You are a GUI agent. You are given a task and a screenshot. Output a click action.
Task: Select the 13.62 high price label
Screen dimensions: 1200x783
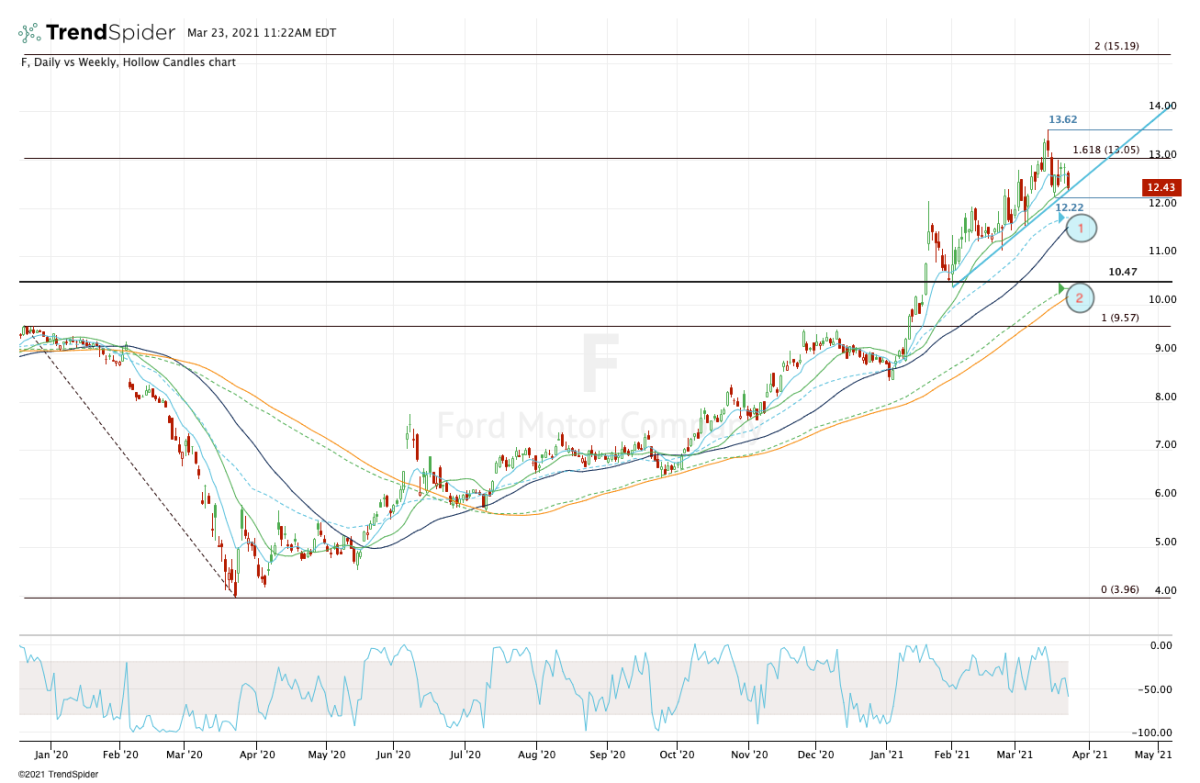(1063, 120)
